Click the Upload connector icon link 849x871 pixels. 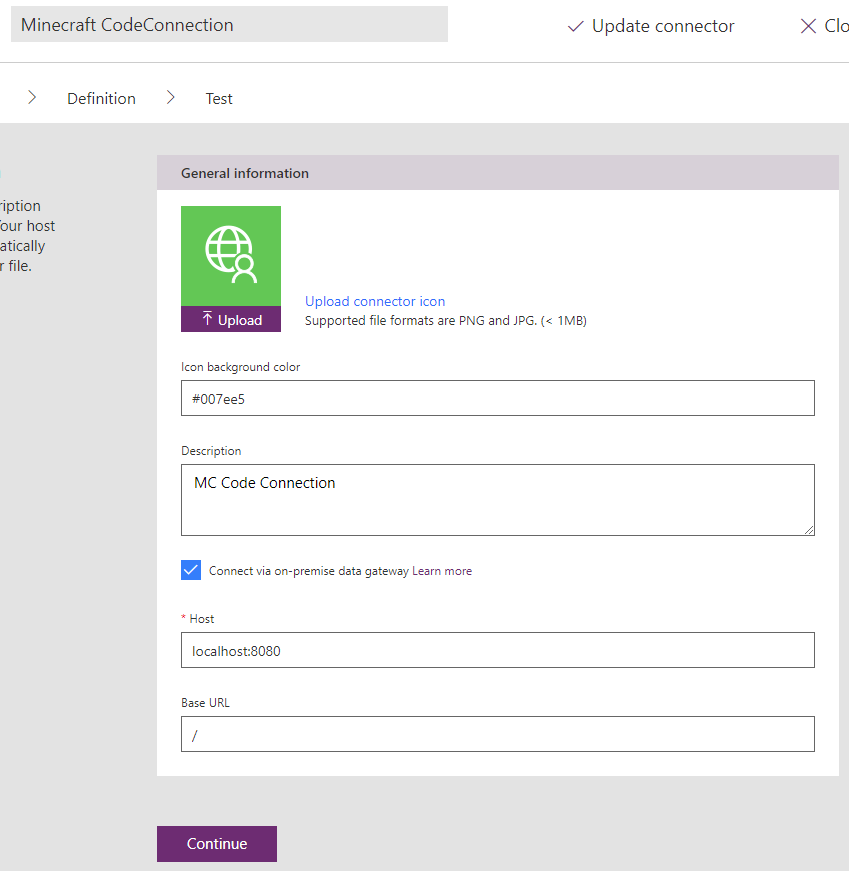375,301
